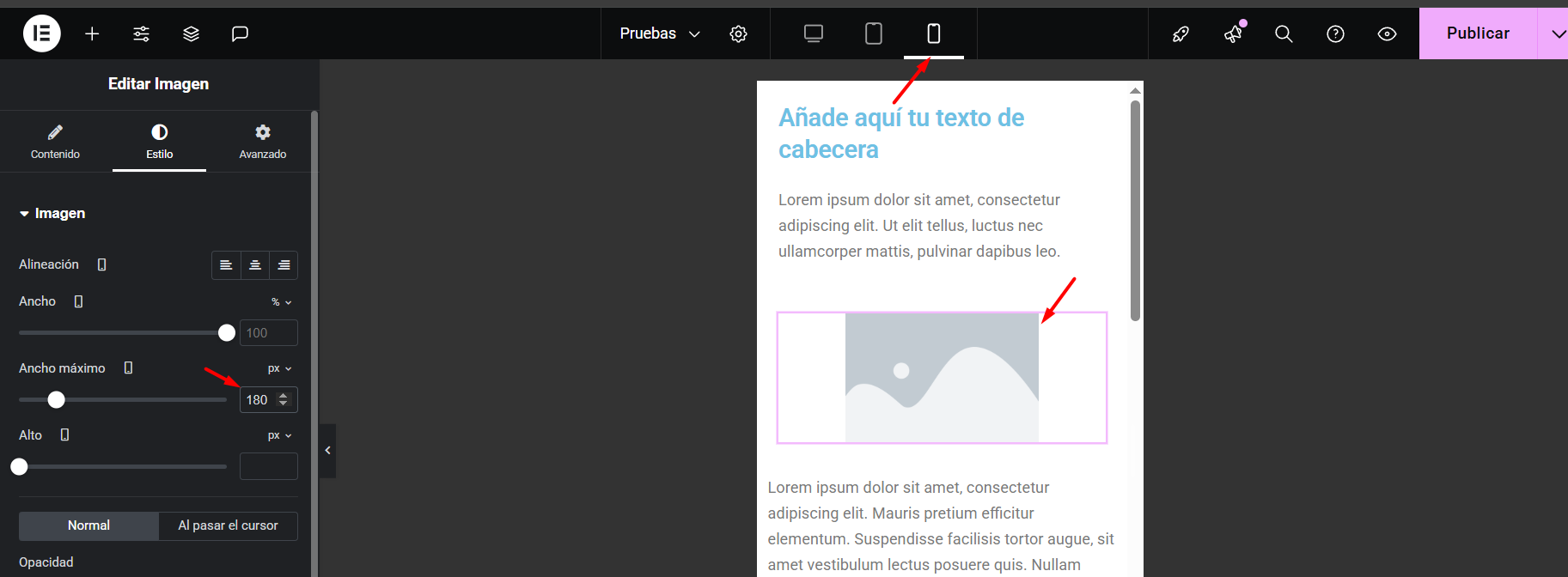Open the Avanzado tab
The height and width of the screenshot is (577, 1568).
click(x=262, y=142)
